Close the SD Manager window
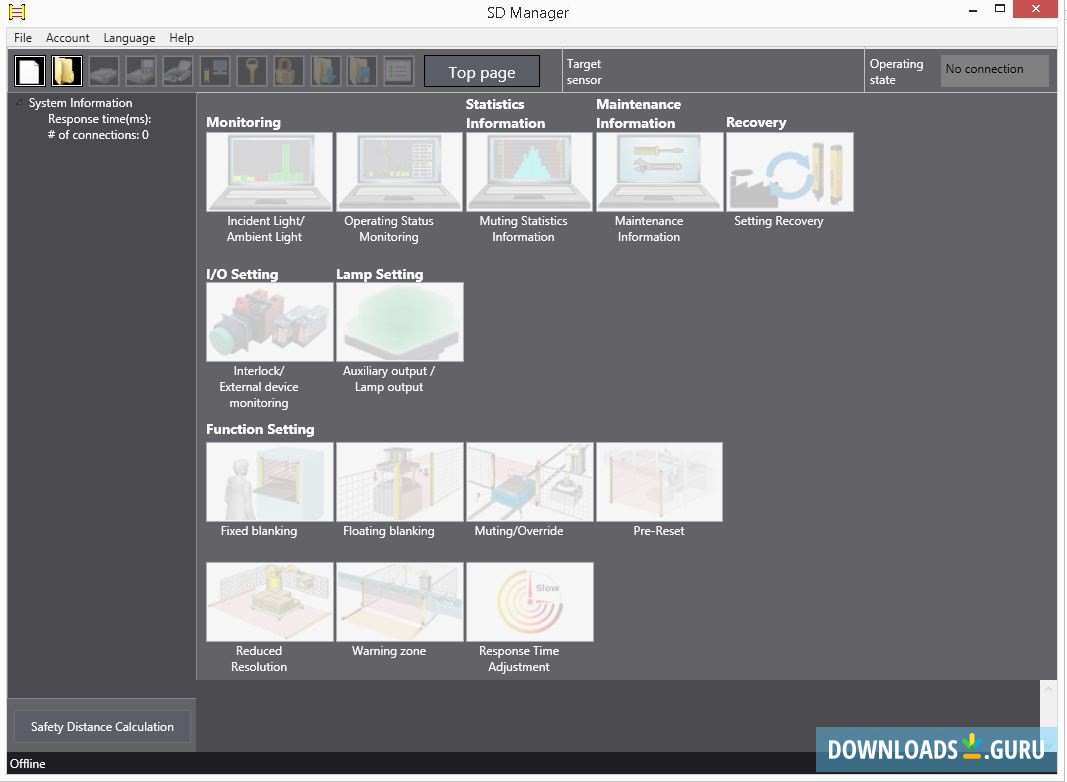 pos(1035,9)
